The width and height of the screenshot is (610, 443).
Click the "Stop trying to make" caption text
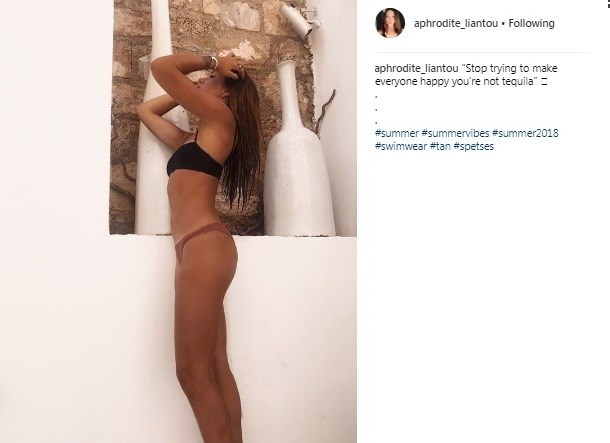509,68
